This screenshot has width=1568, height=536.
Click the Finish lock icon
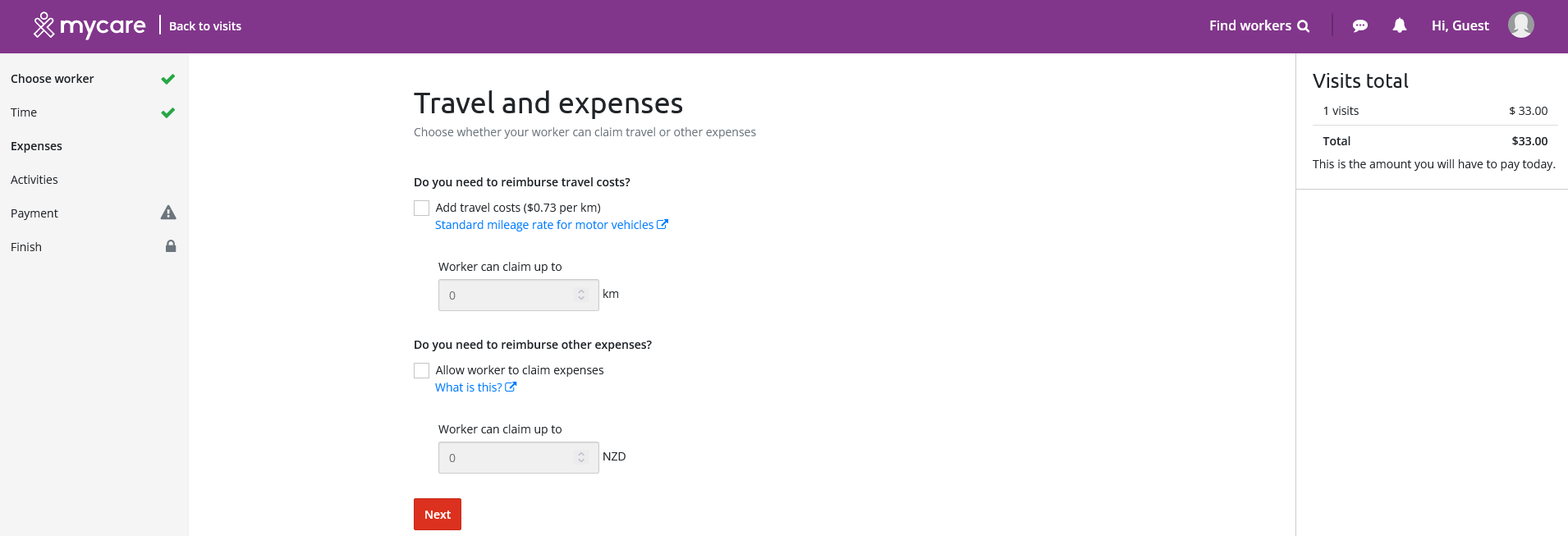171,246
